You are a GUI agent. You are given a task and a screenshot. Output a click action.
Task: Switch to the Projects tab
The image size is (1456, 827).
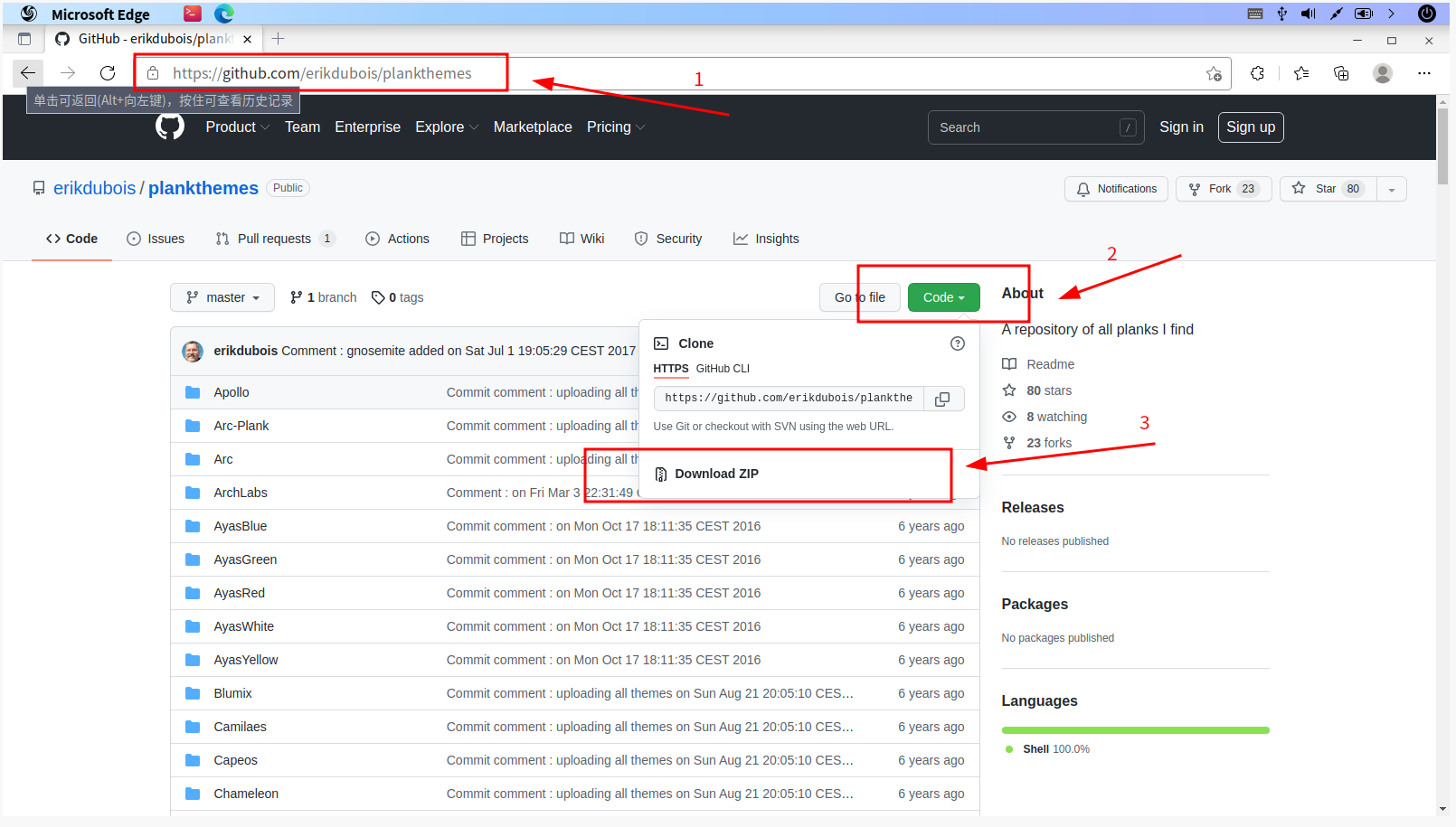tap(495, 239)
